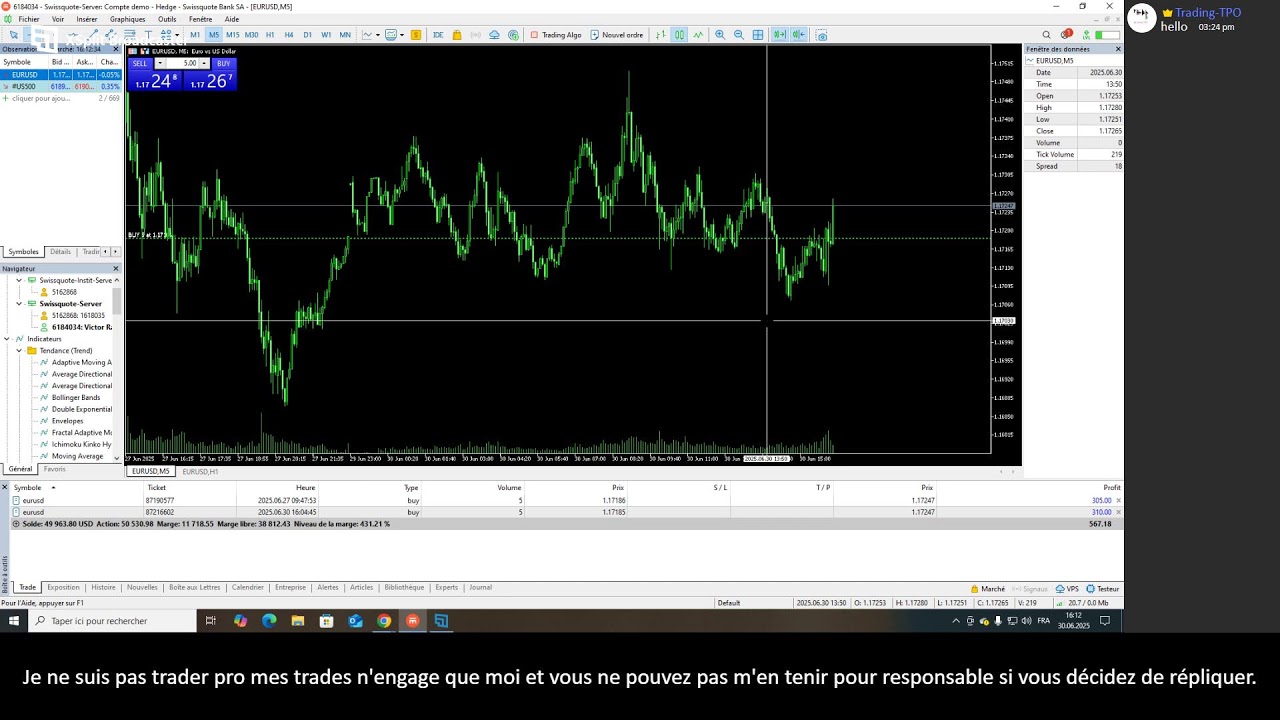
Task: Select candlestick chart style icon
Action: [x=679, y=35]
